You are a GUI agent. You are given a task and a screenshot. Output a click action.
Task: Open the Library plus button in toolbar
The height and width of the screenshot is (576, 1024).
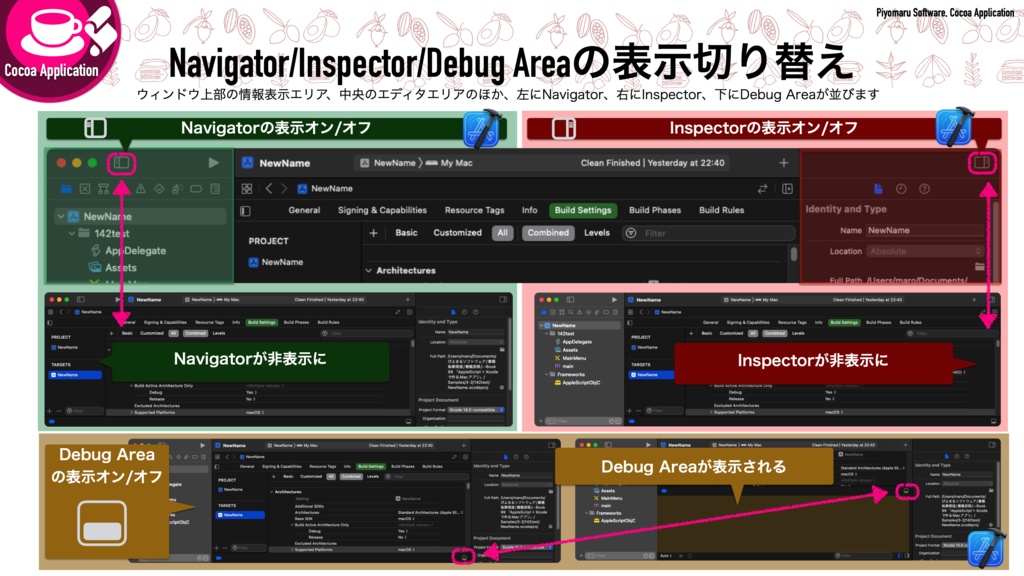(784, 163)
